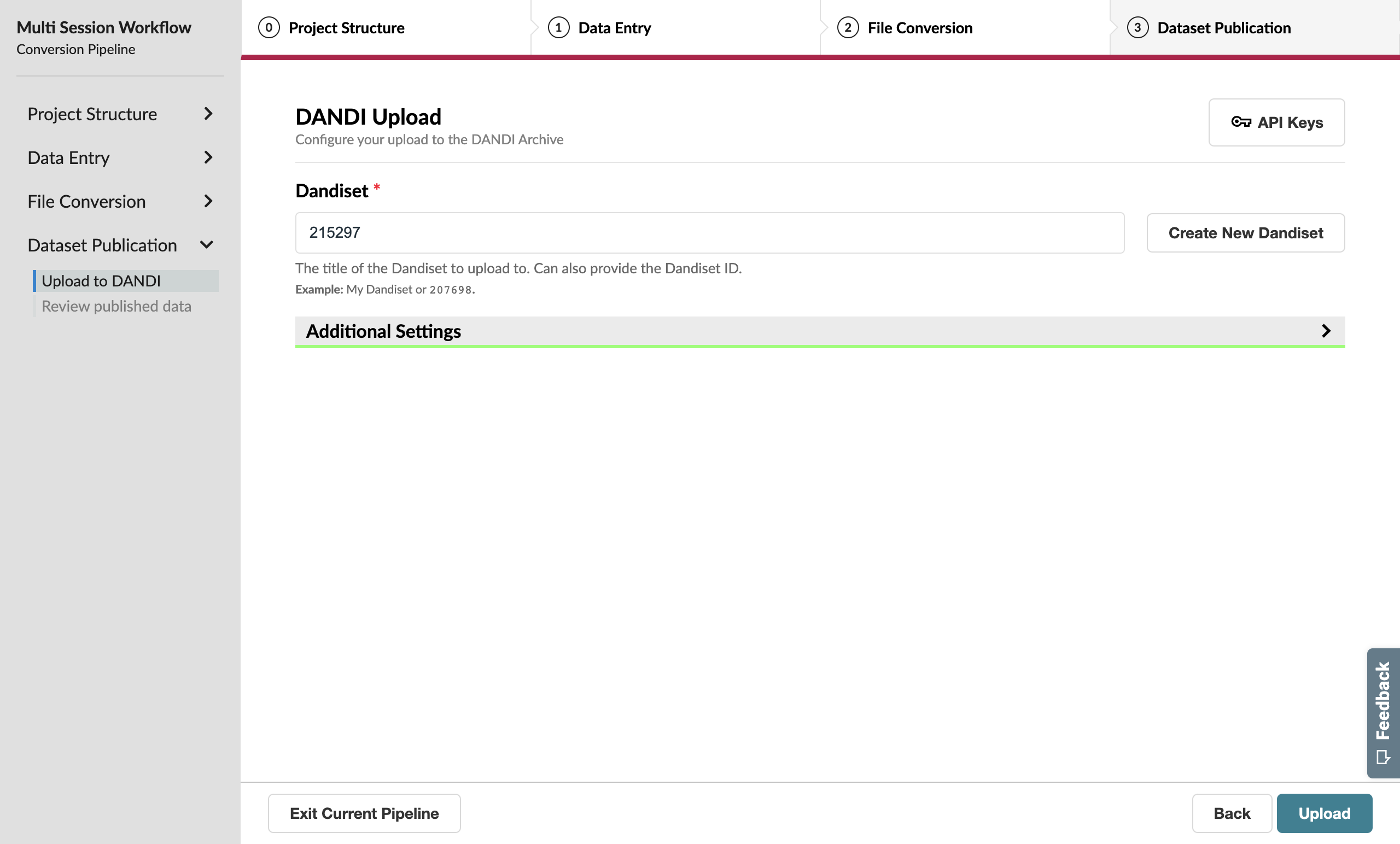Switch to File Conversion step tab
Image resolution: width=1400 pixels, height=844 pixels.
965,27
